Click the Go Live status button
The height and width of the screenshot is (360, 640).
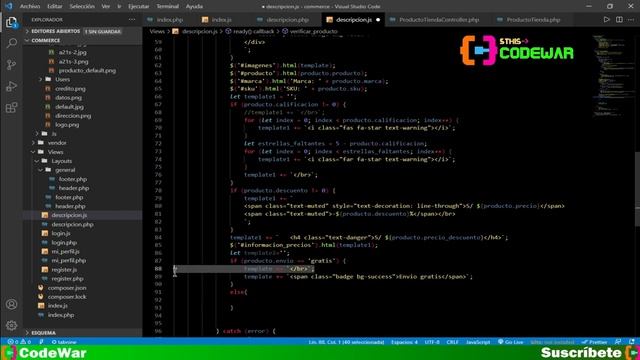[x=511, y=342]
